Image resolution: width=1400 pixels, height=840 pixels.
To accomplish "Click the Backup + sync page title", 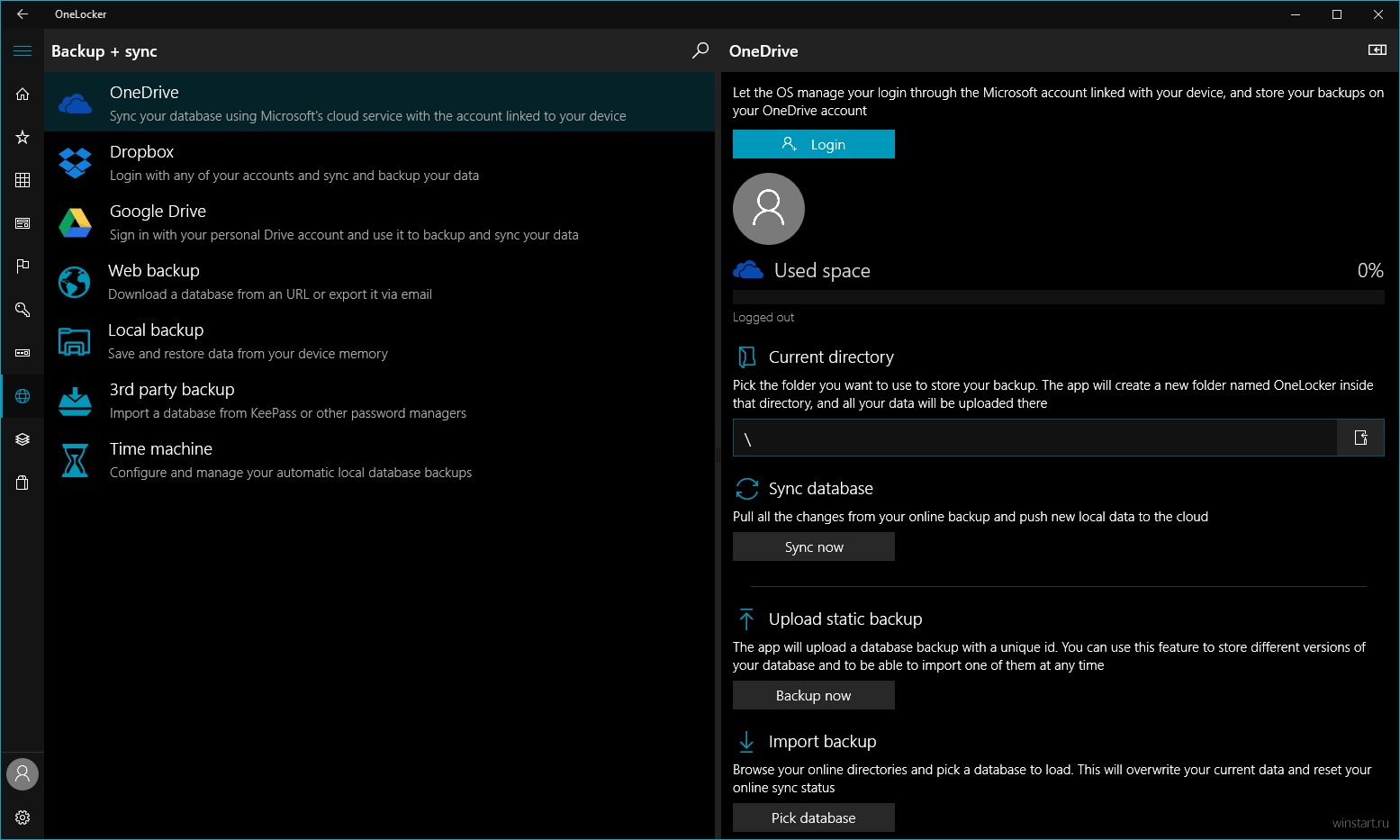I will tap(104, 51).
